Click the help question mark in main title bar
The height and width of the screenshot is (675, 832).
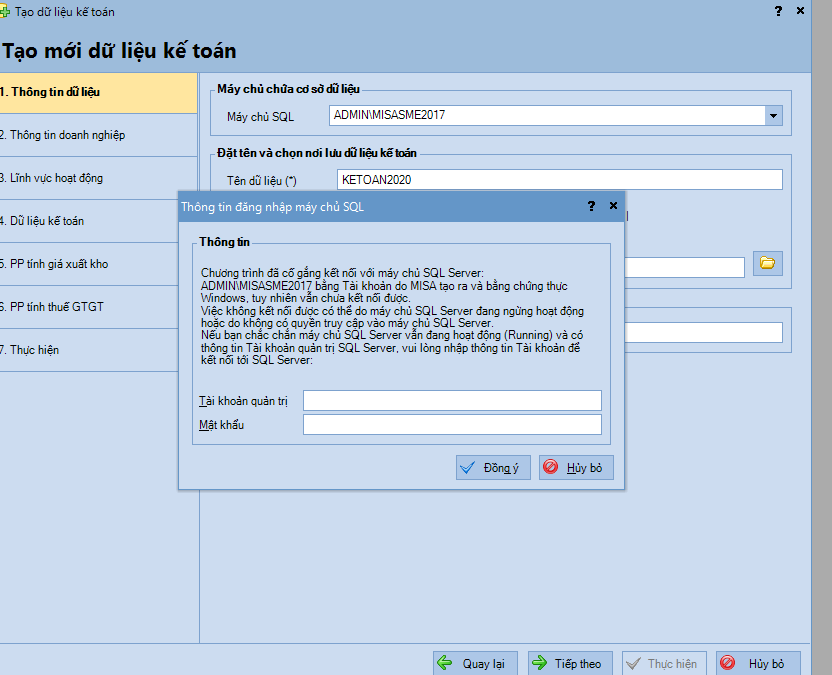coord(778,10)
